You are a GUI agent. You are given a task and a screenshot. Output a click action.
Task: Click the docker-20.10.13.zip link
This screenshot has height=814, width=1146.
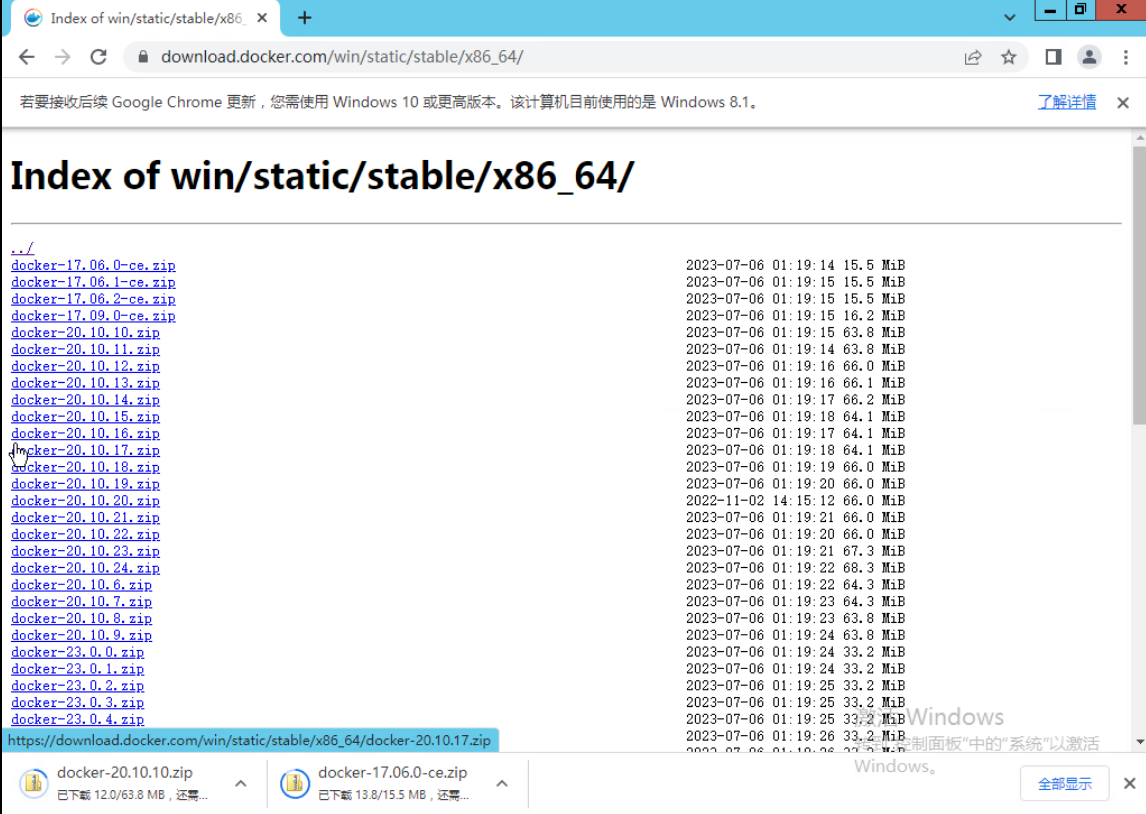(x=86, y=383)
